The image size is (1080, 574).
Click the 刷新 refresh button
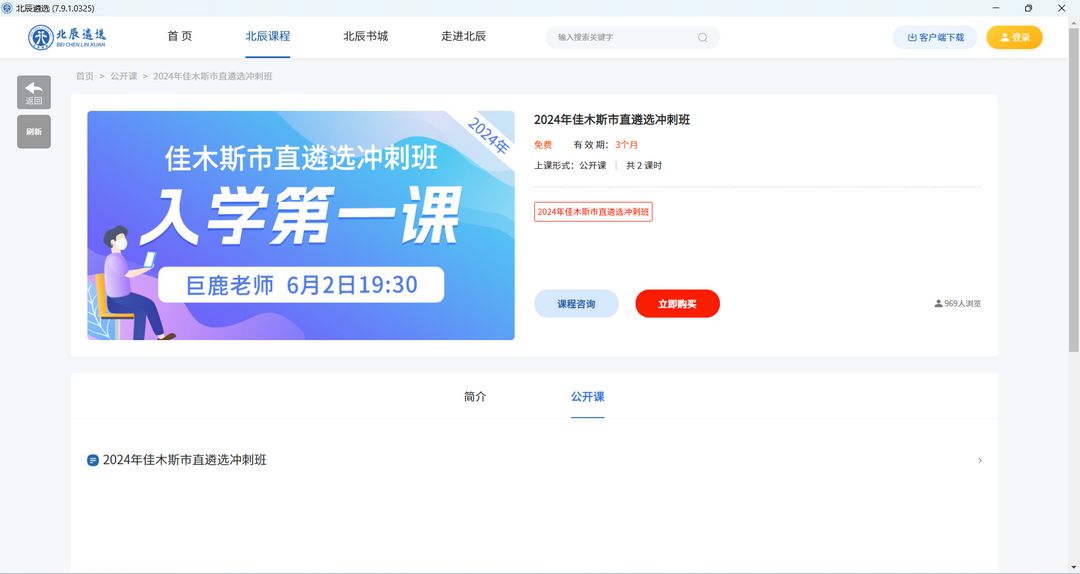tap(34, 132)
